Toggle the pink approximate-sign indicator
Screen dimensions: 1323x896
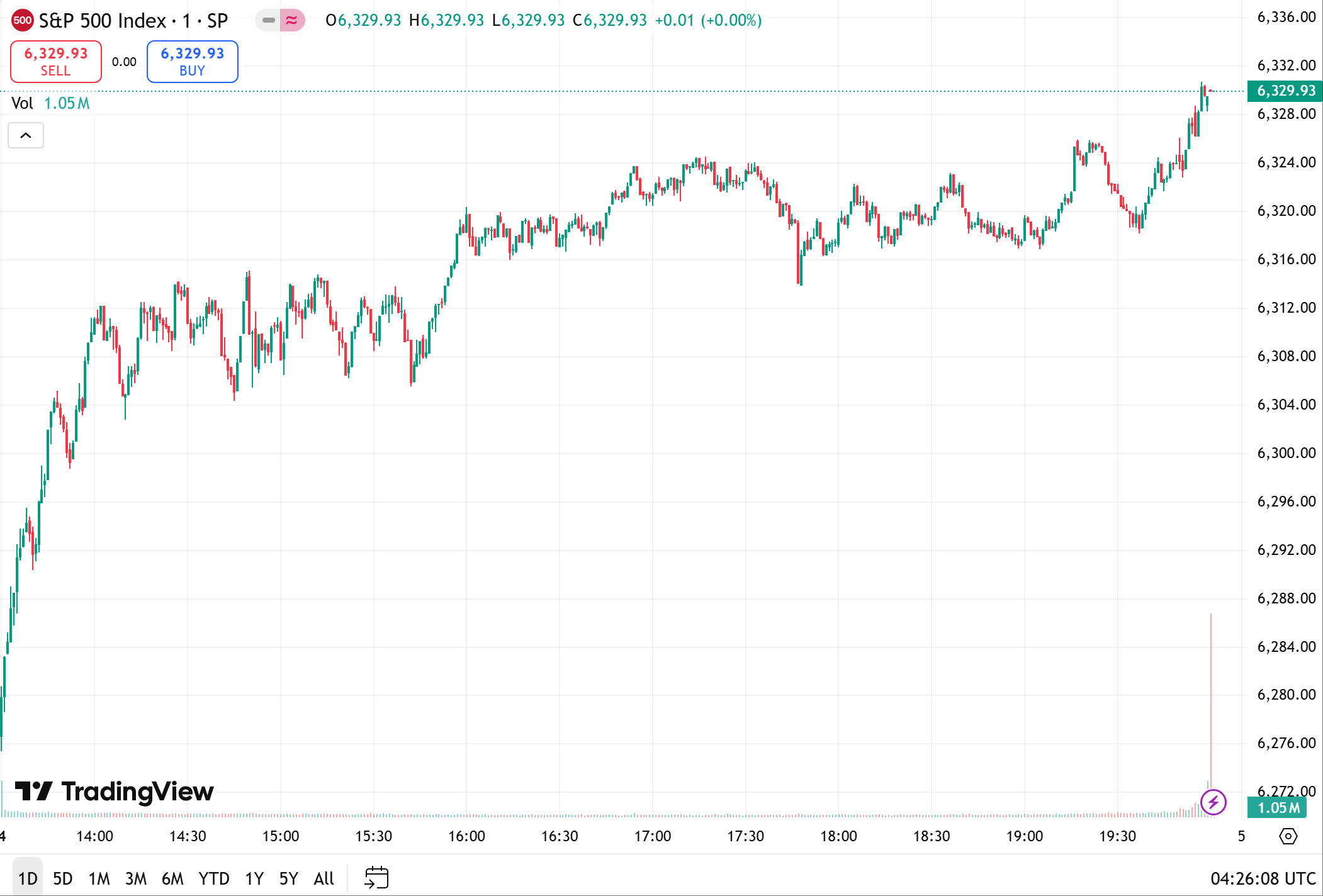[292, 20]
